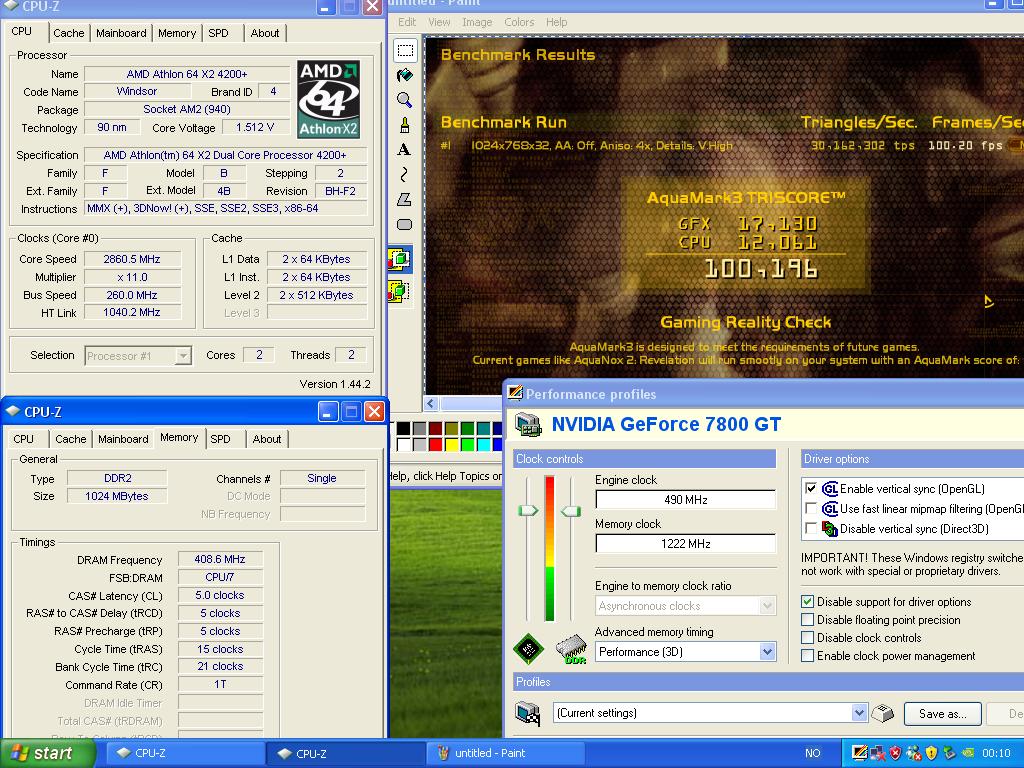Open the Windows start menu
Screen dimensions: 1024x768
click(x=47, y=754)
